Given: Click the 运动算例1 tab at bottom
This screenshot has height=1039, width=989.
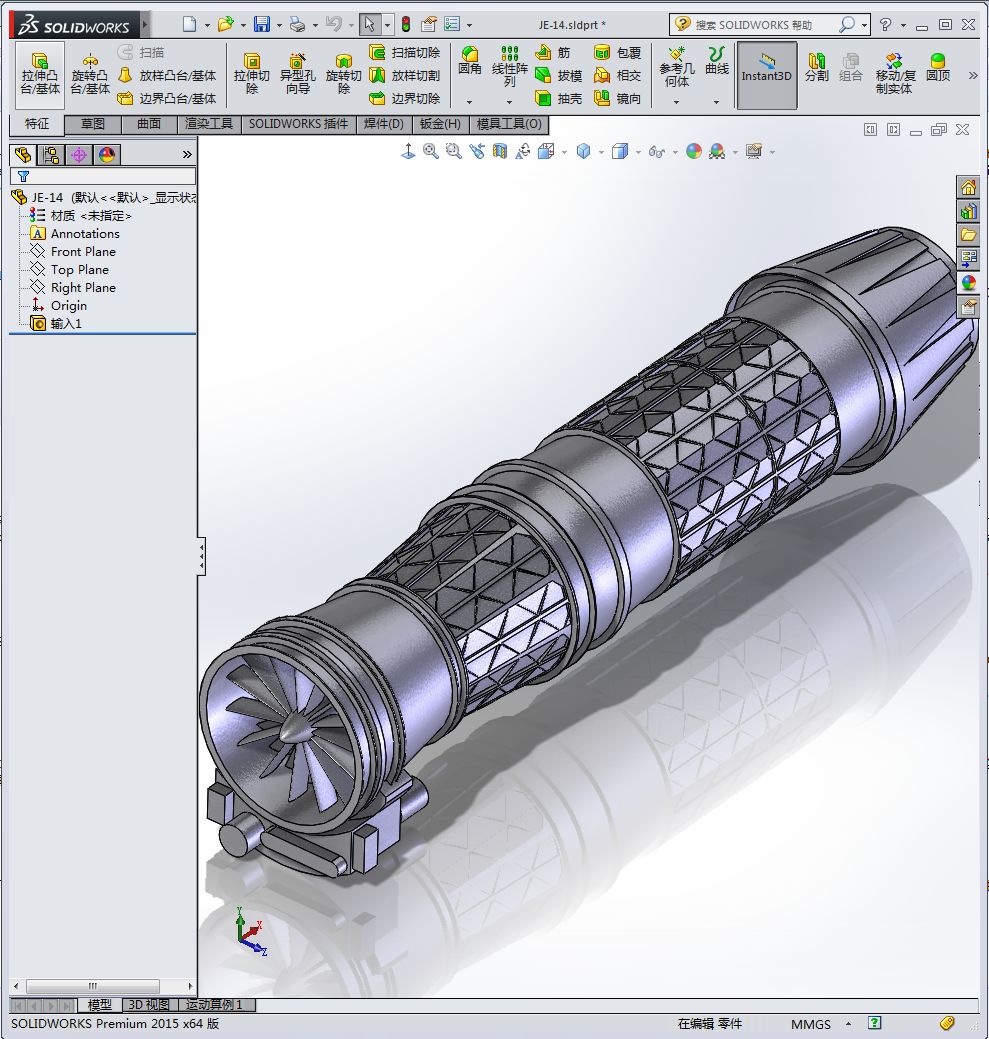Looking at the screenshot, I should pos(215,1005).
